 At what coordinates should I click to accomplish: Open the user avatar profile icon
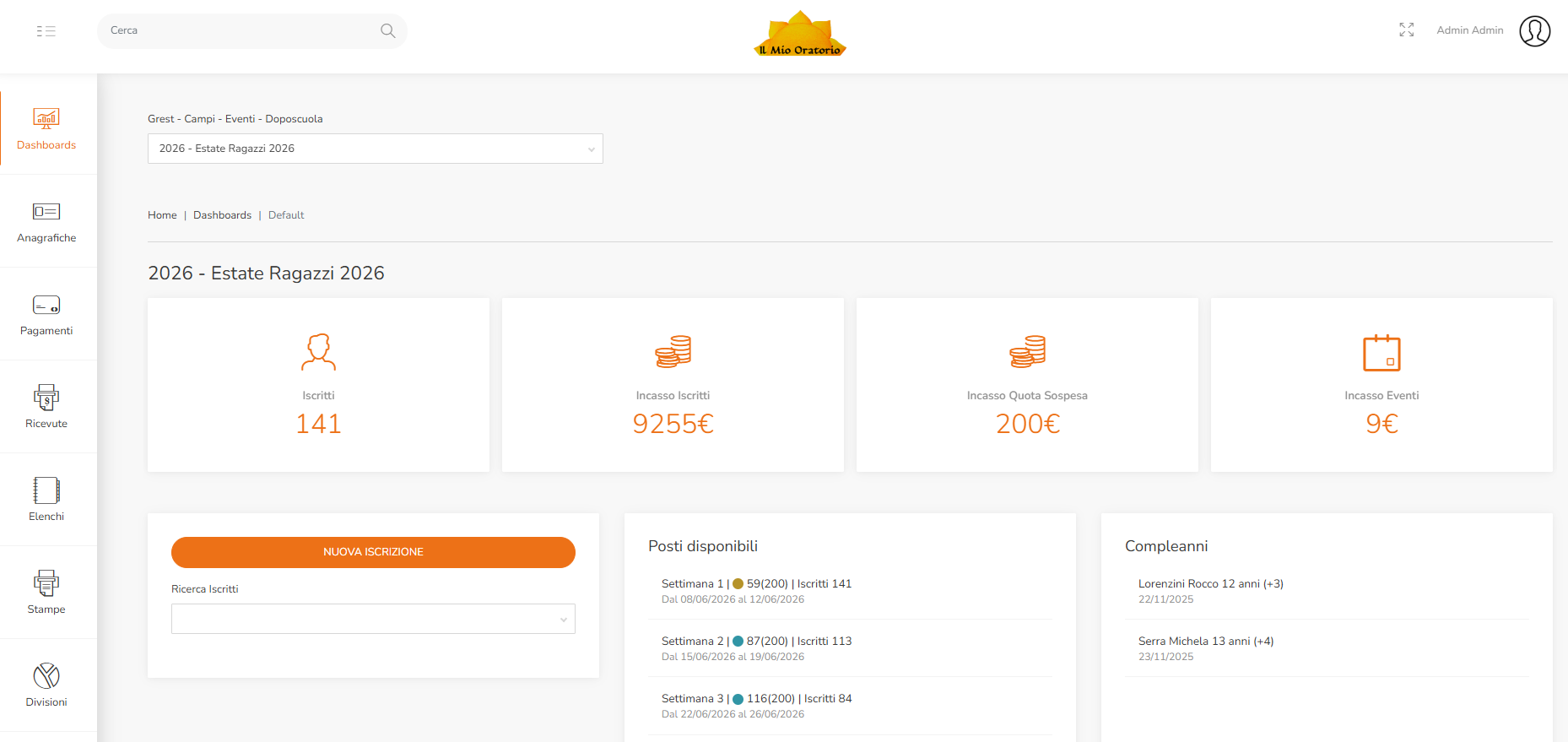click(x=1535, y=31)
